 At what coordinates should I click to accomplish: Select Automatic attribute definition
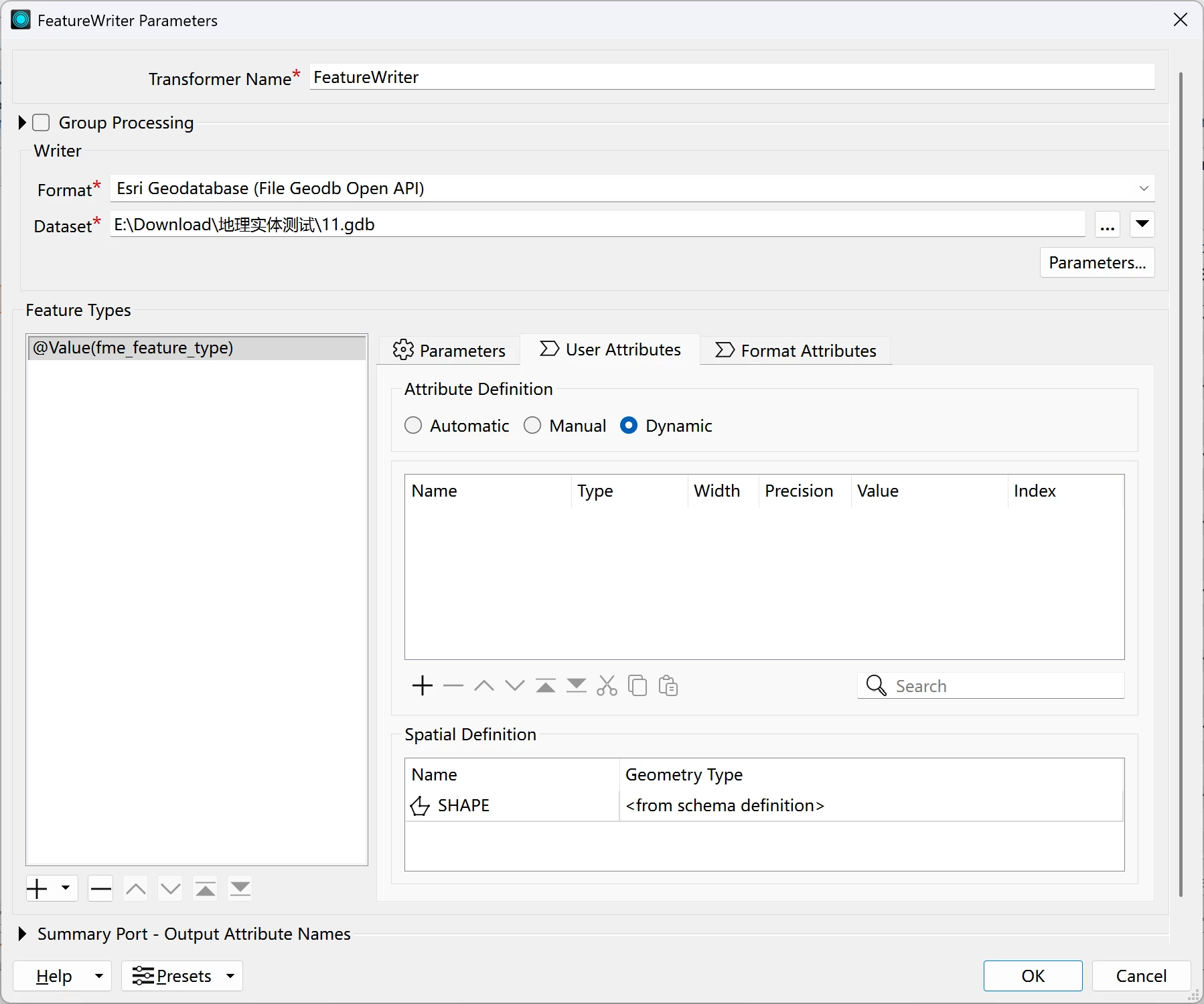point(413,426)
